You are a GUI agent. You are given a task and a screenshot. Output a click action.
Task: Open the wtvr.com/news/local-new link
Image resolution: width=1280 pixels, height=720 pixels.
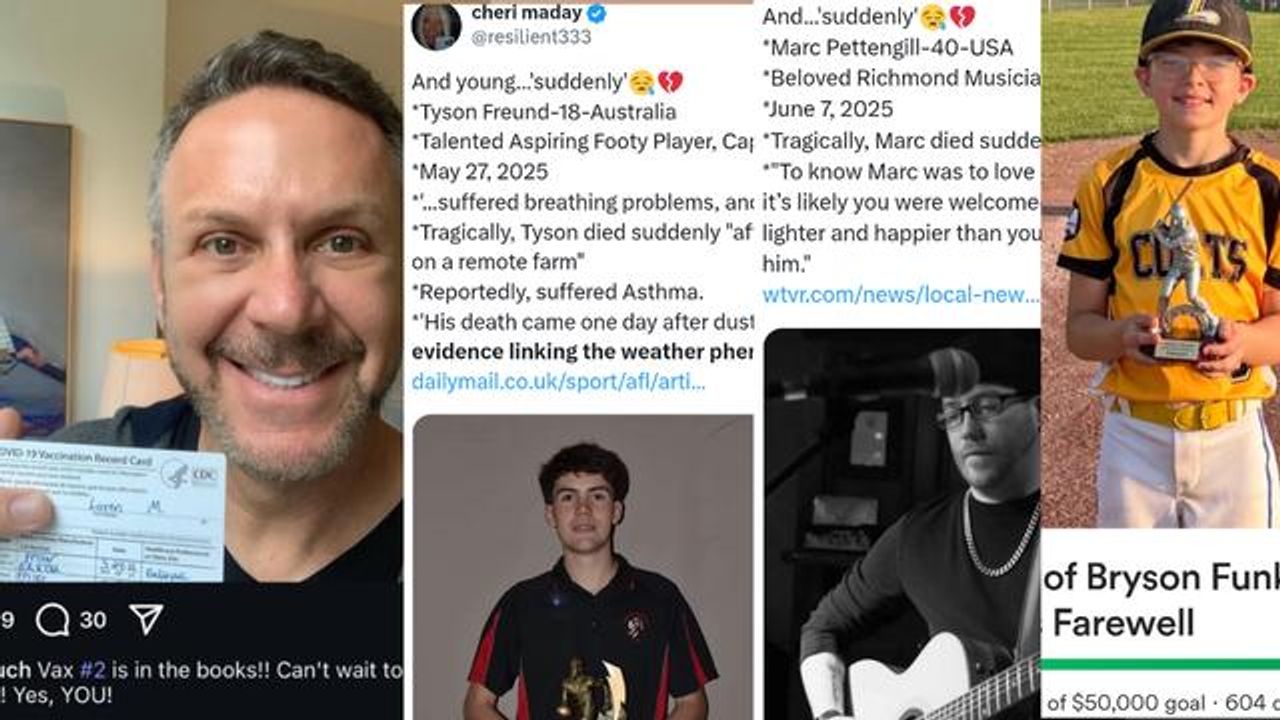(900, 294)
